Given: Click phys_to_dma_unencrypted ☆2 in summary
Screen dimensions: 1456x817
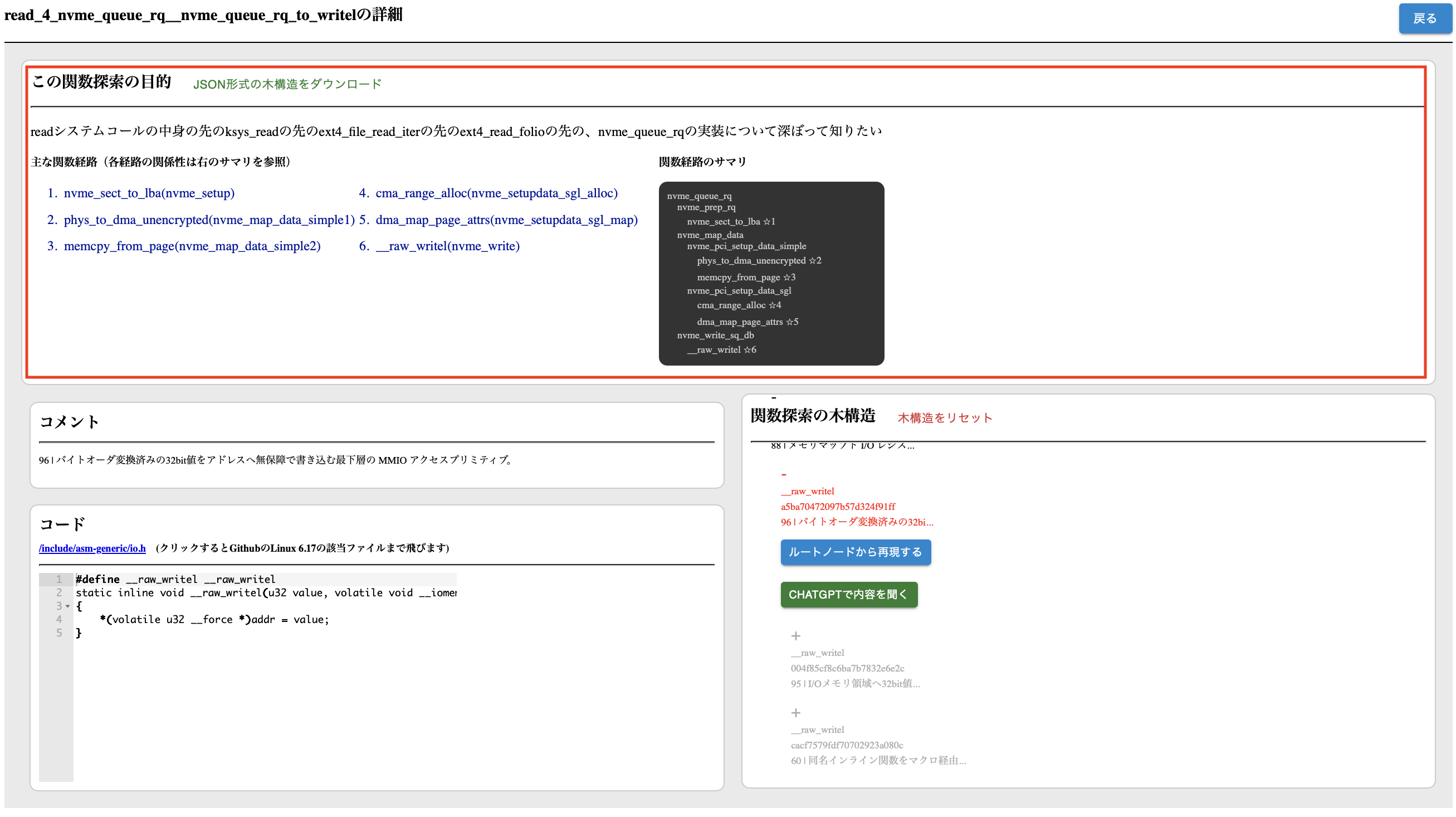Looking at the screenshot, I should click(759, 261).
